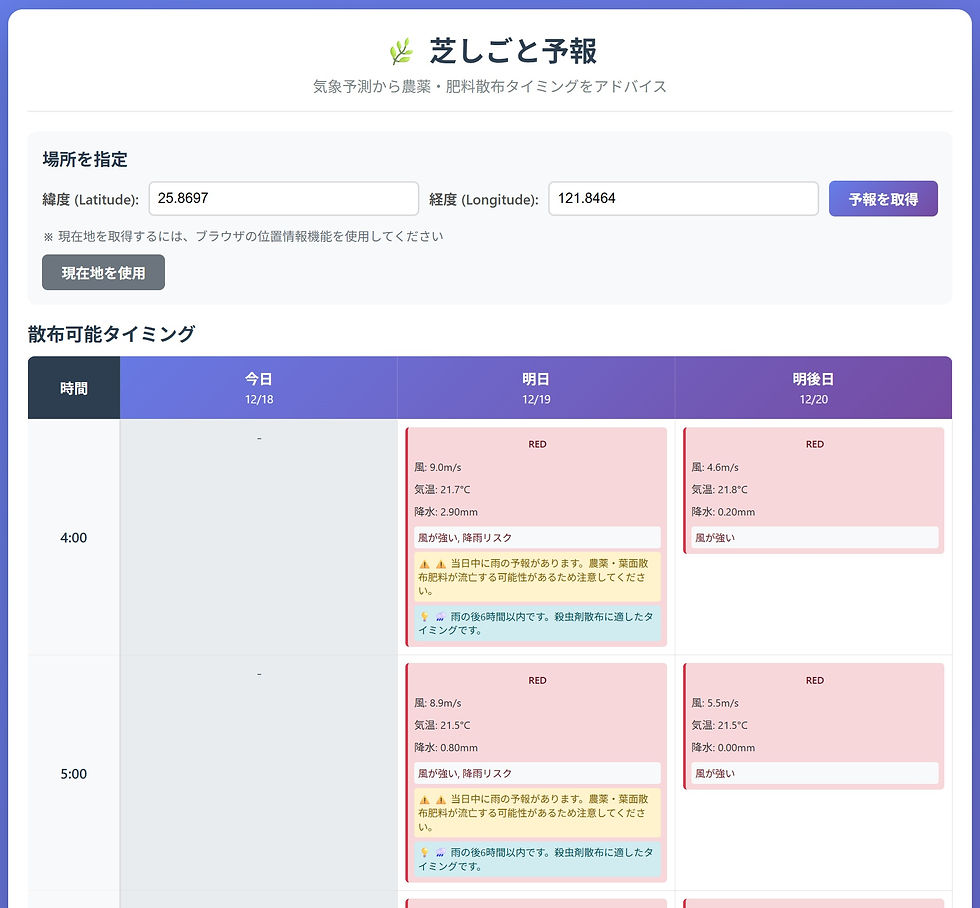Click the 今日 12/18 column header
This screenshot has height=908, width=980.
pyautogui.click(x=258, y=386)
